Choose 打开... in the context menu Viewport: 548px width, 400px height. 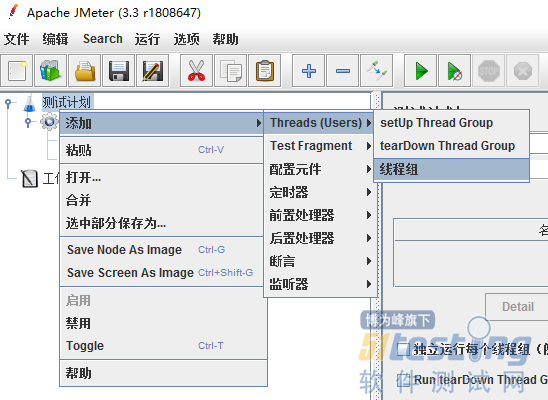[x=161, y=177]
